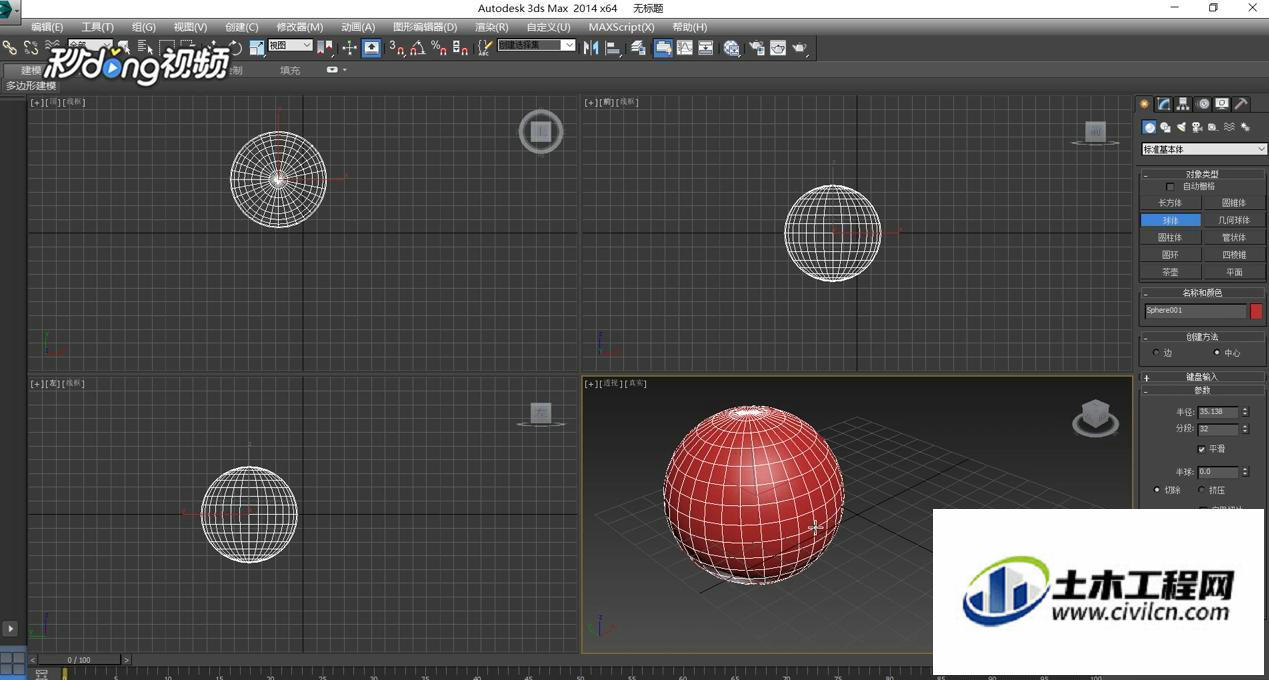Select the Lights category icon
The width and height of the screenshot is (1269, 680).
tap(1181, 127)
